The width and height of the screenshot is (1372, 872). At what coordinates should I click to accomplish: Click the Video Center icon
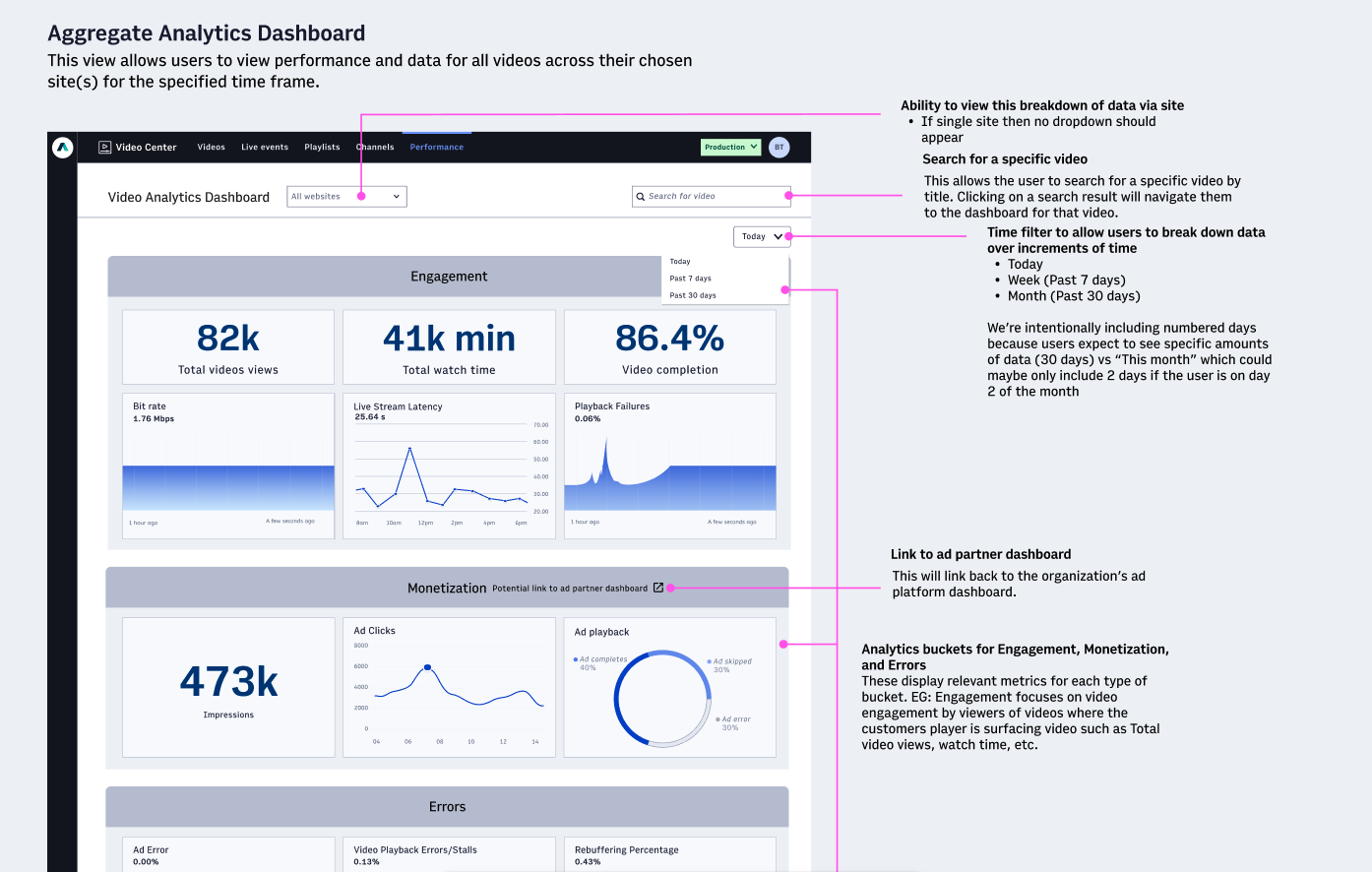click(104, 148)
